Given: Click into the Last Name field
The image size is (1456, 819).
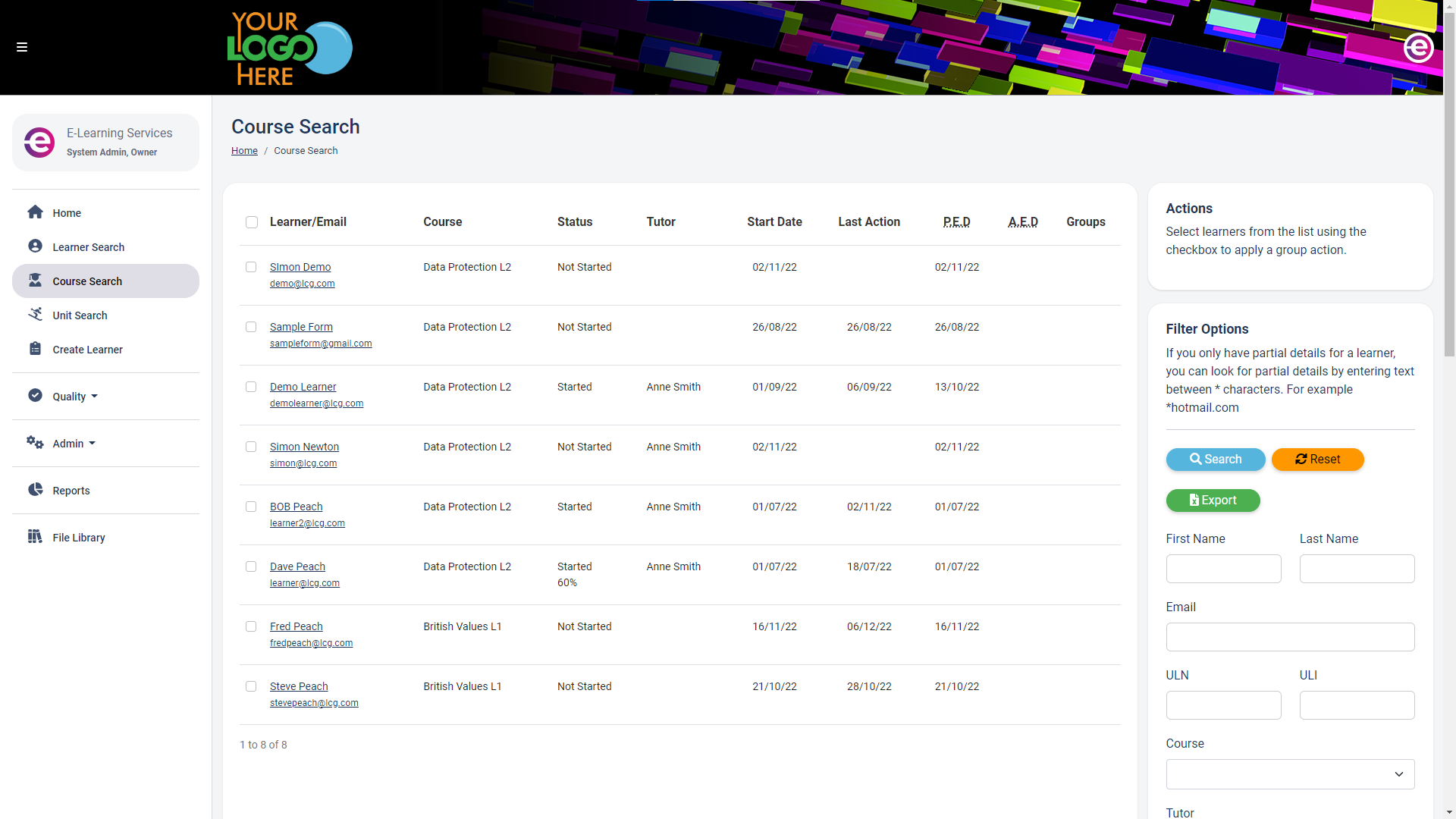Looking at the screenshot, I should click(1357, 569).
